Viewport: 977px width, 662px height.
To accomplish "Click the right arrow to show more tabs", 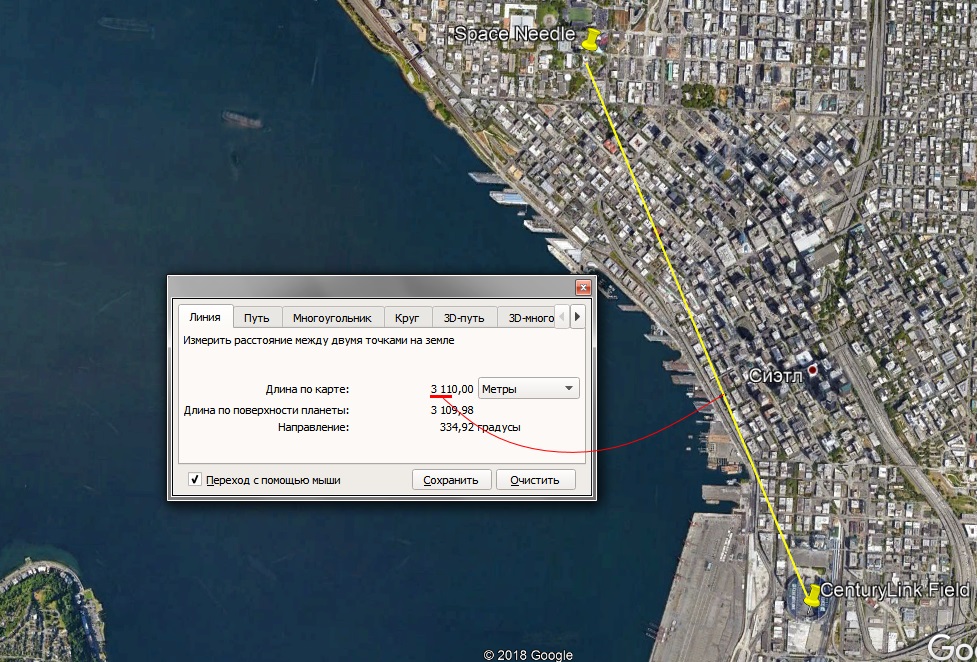I will click(x=578, y=317).
